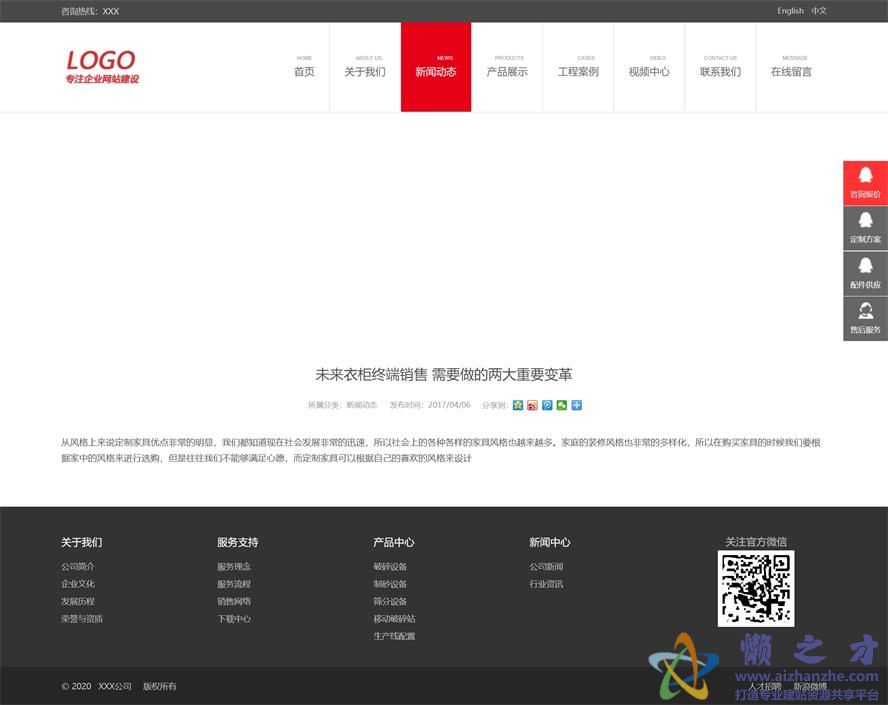Open 售后服务 headset icon

tap(865, 318)
